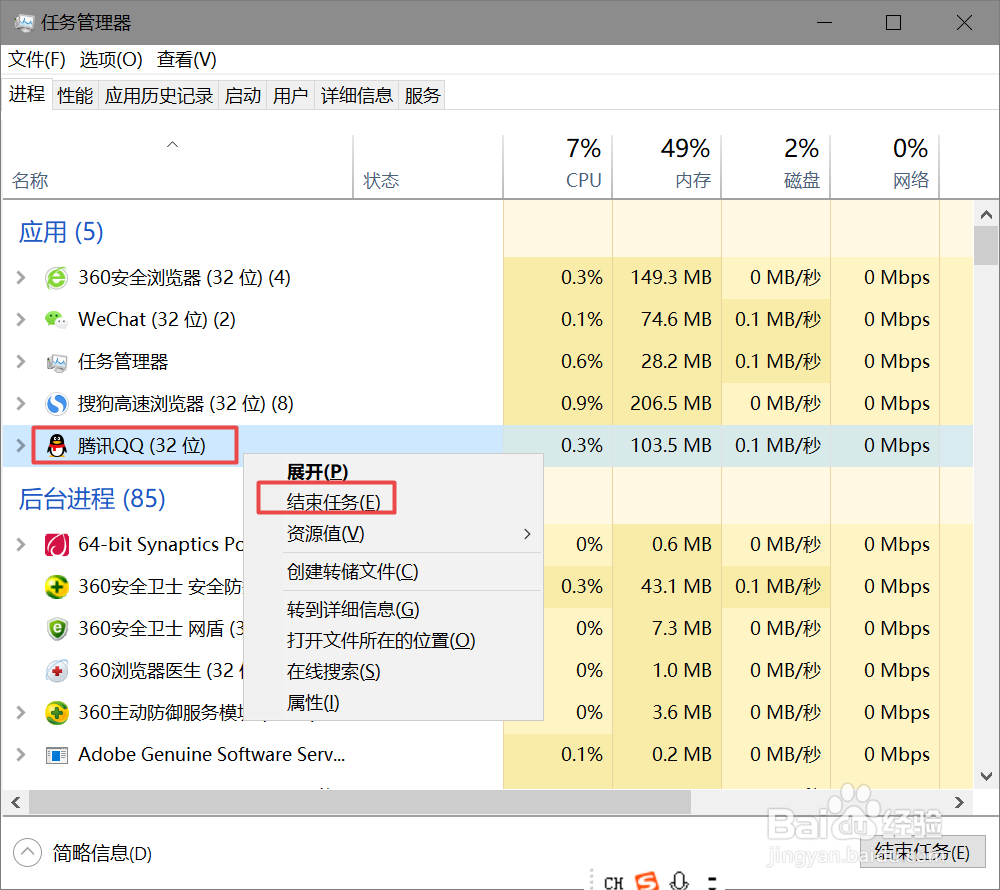Sort by the 内存 column header
This screenshot has width=1000, height=890.
click(667, 167)
